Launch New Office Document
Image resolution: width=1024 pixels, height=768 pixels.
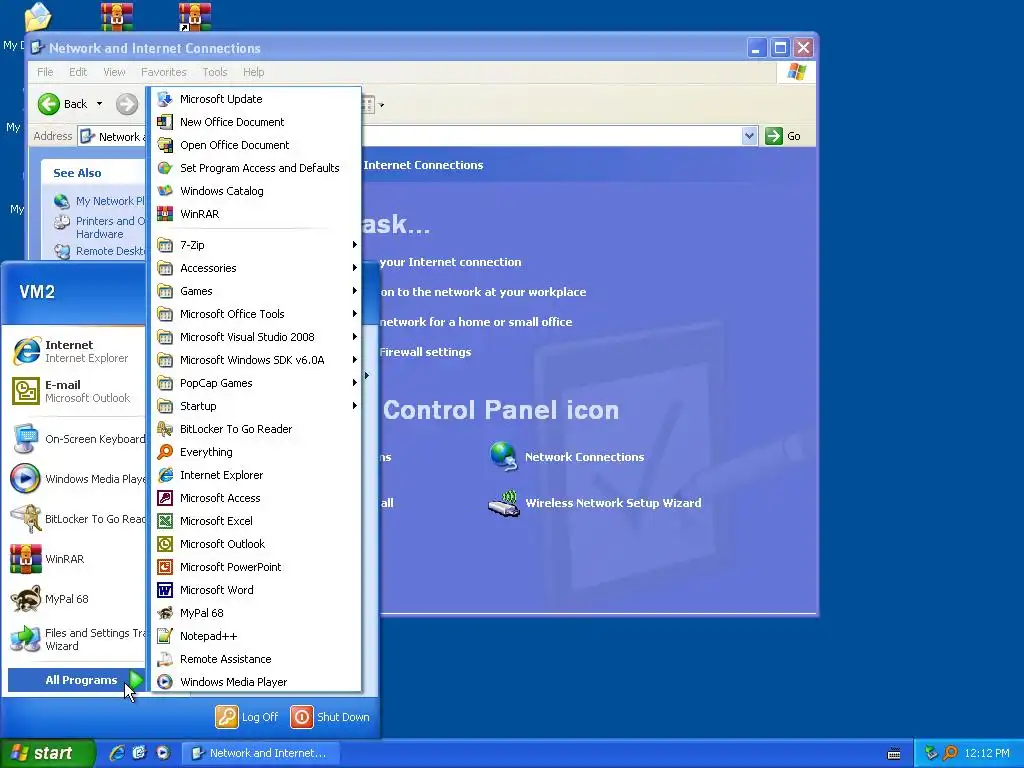pyautogui.click(x=257, y=122)
